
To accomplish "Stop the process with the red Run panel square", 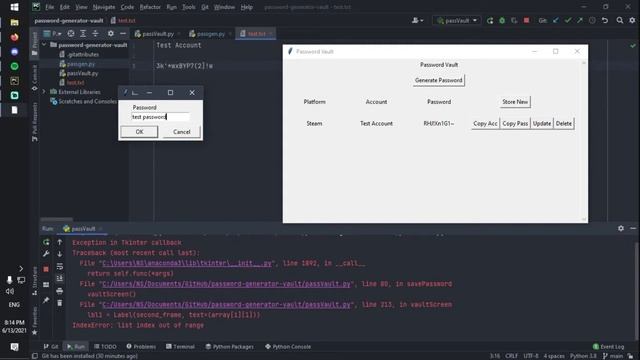I will pos(46,269).
